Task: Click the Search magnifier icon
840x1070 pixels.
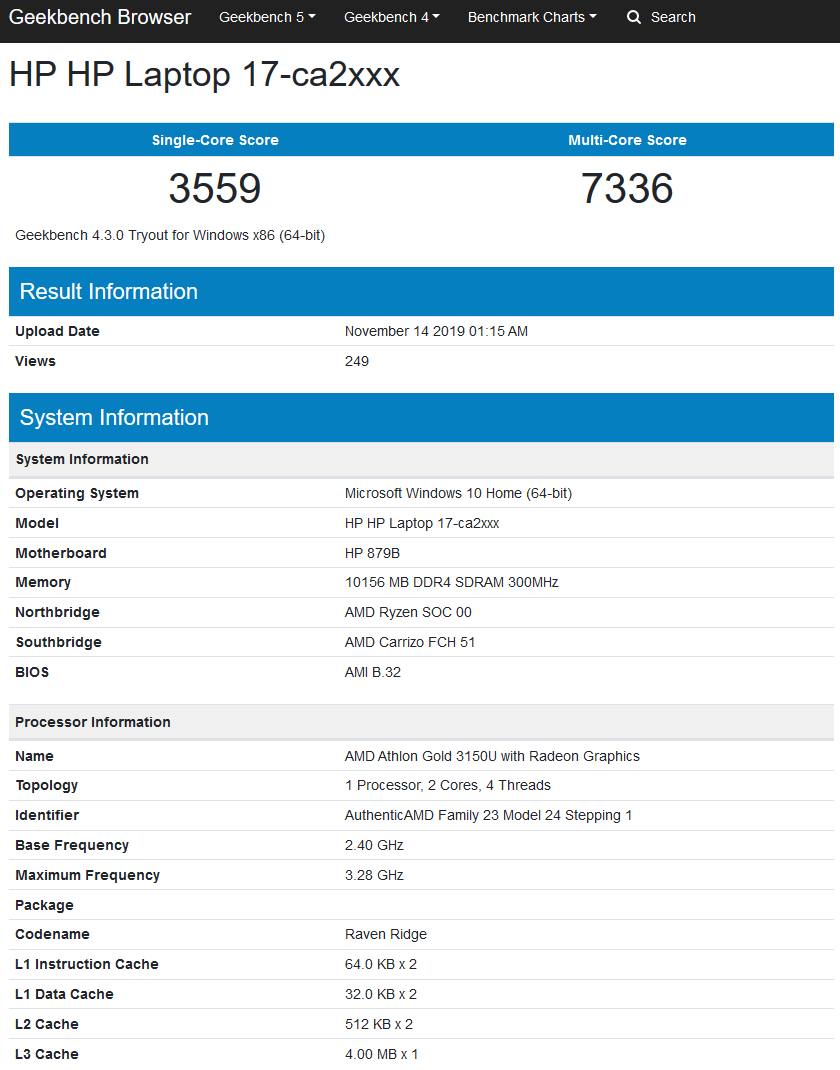Action: pos(634,17)
